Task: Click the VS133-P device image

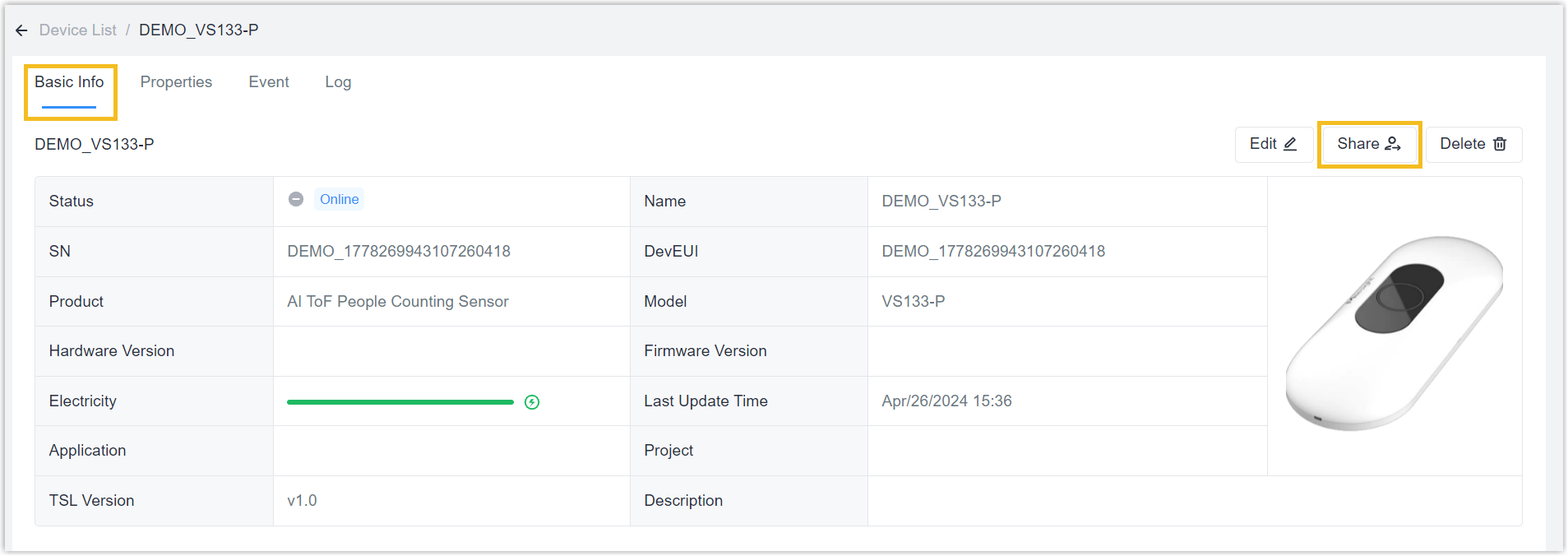Action: coord(1395,332)
